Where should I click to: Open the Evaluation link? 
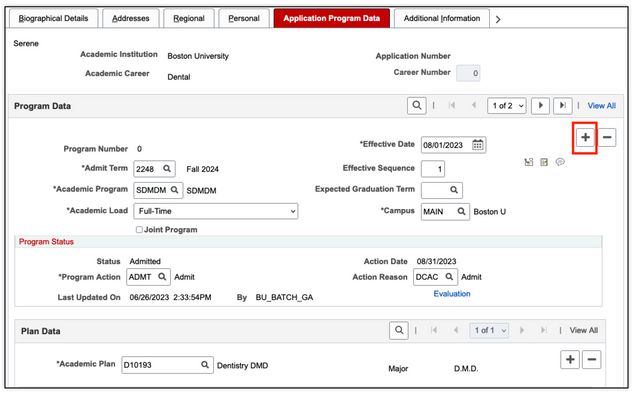pyautogui.click(x=452, y=294)
